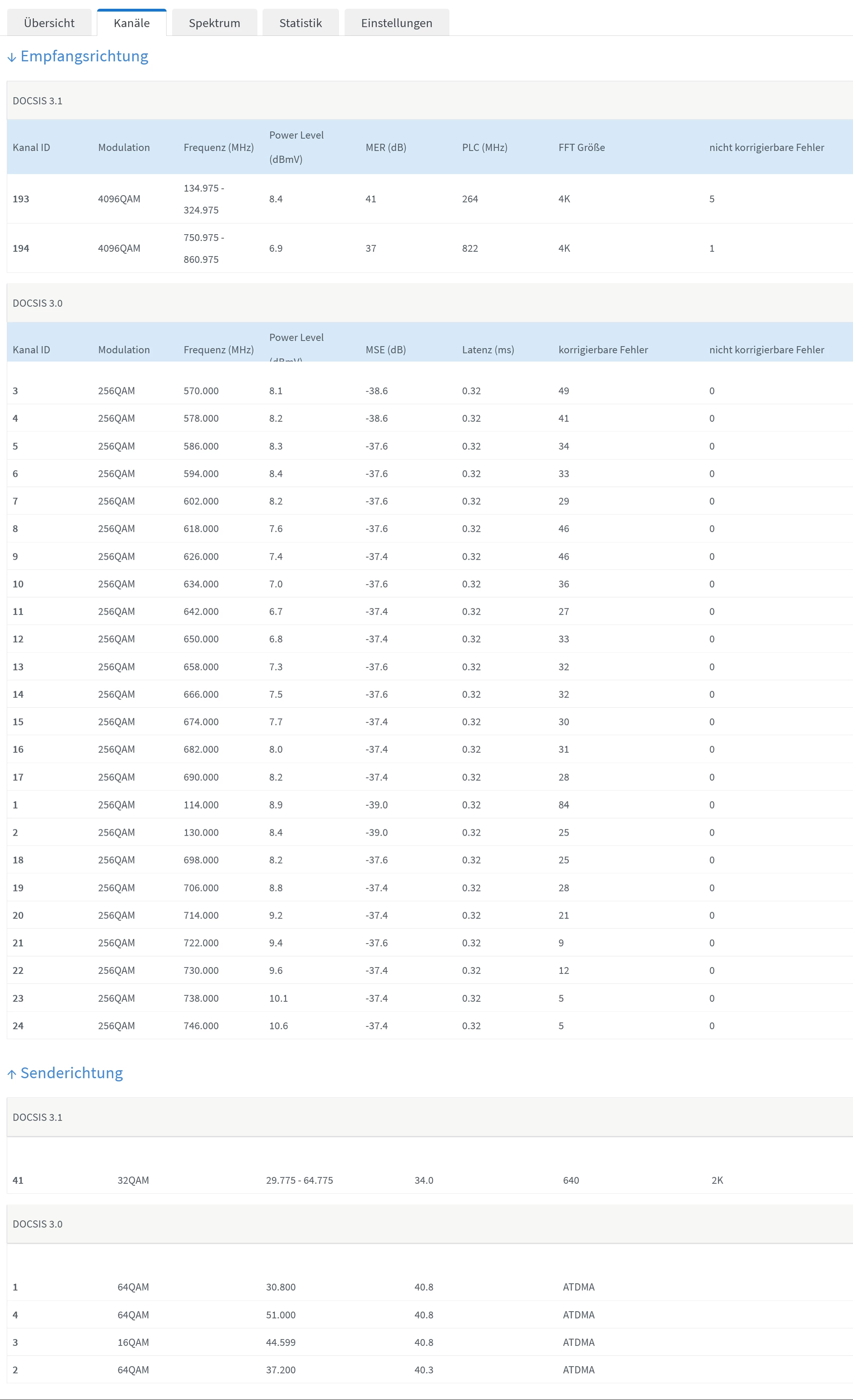
Task: Click the Empfangsrichtung heading
Action: click(x=84, y=56)
